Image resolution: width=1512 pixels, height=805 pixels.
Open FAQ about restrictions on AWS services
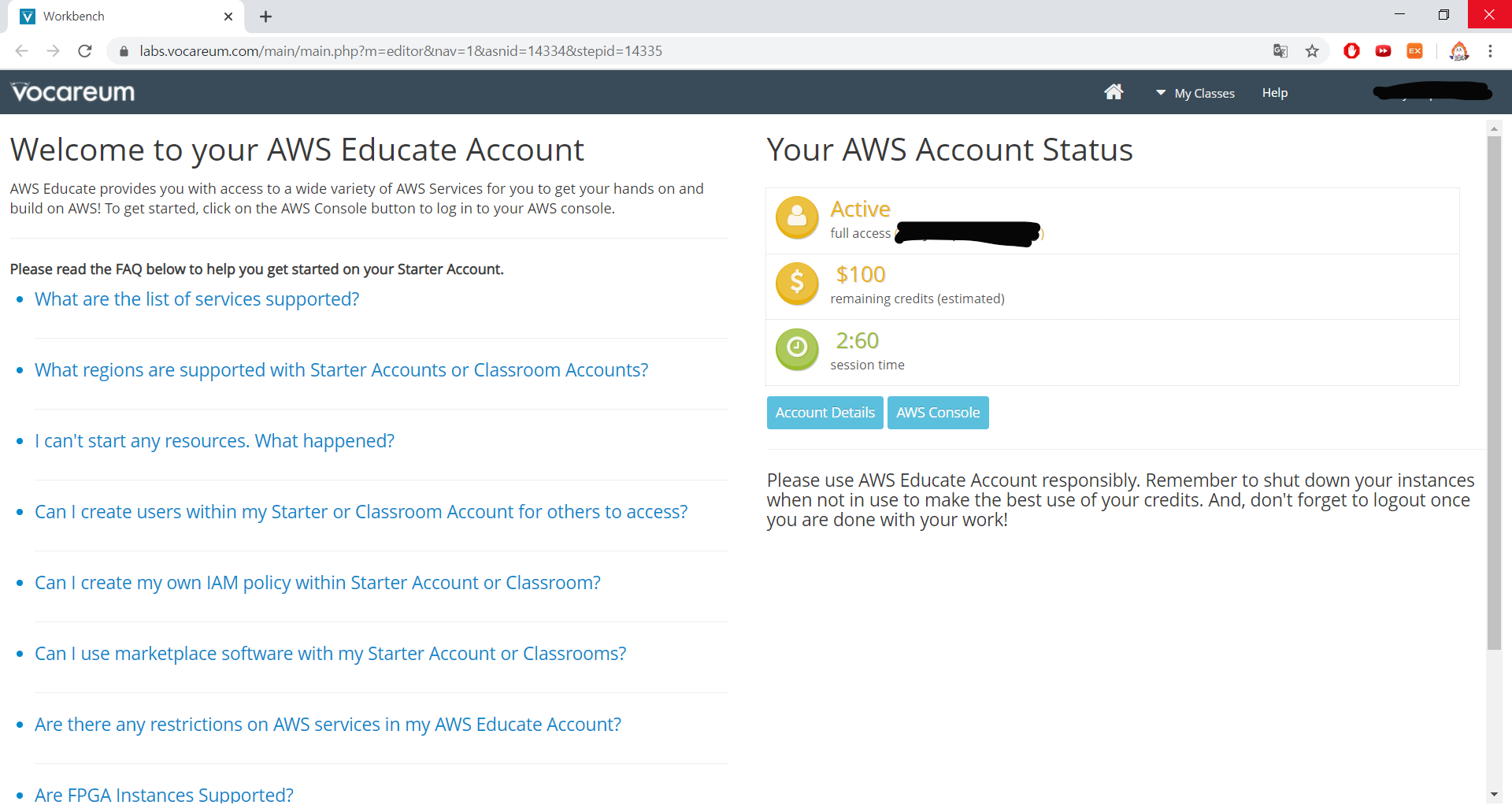[x=328, y=725]
